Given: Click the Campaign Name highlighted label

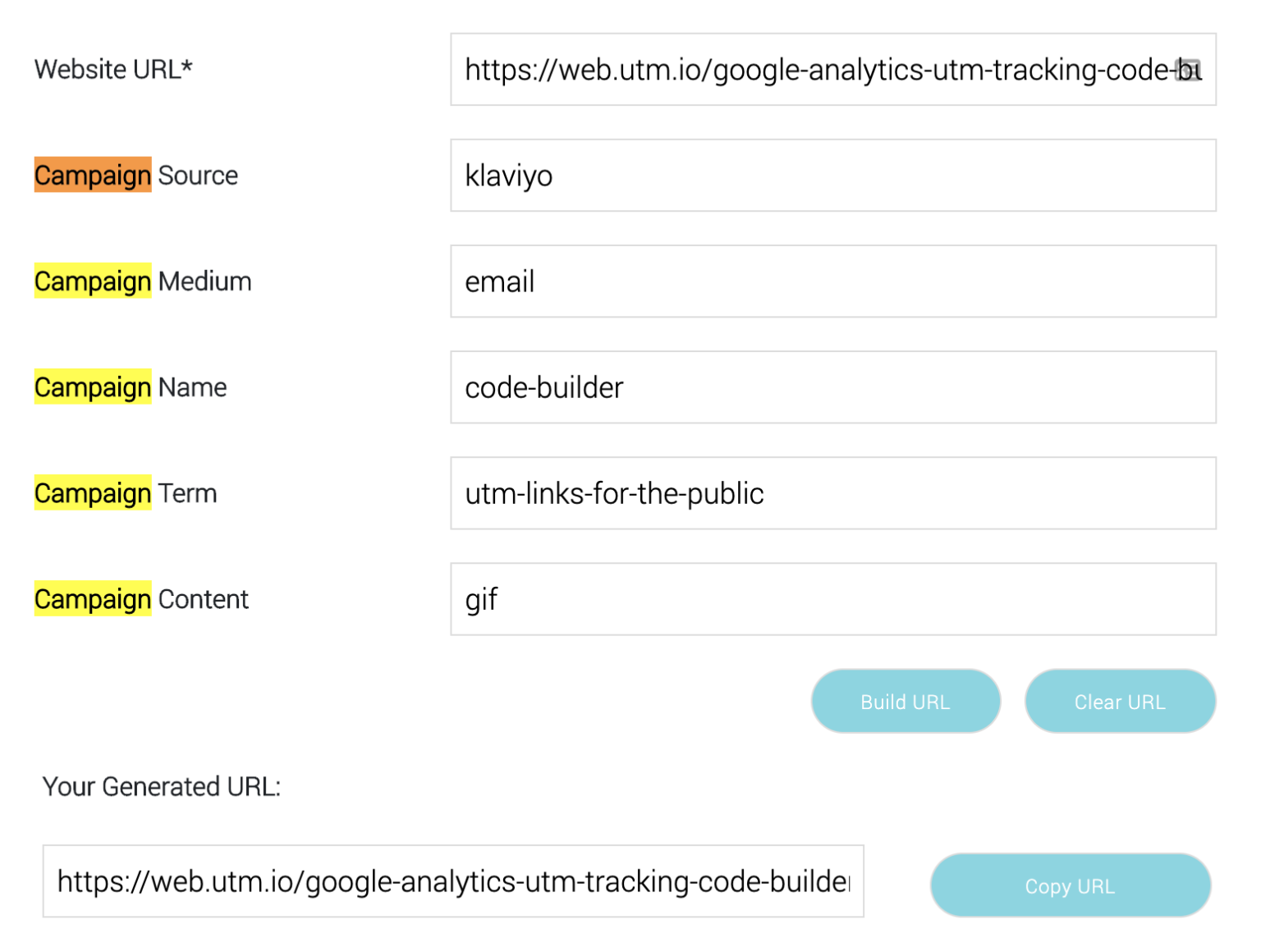Looking at the screenshot, I should point(92,387).
